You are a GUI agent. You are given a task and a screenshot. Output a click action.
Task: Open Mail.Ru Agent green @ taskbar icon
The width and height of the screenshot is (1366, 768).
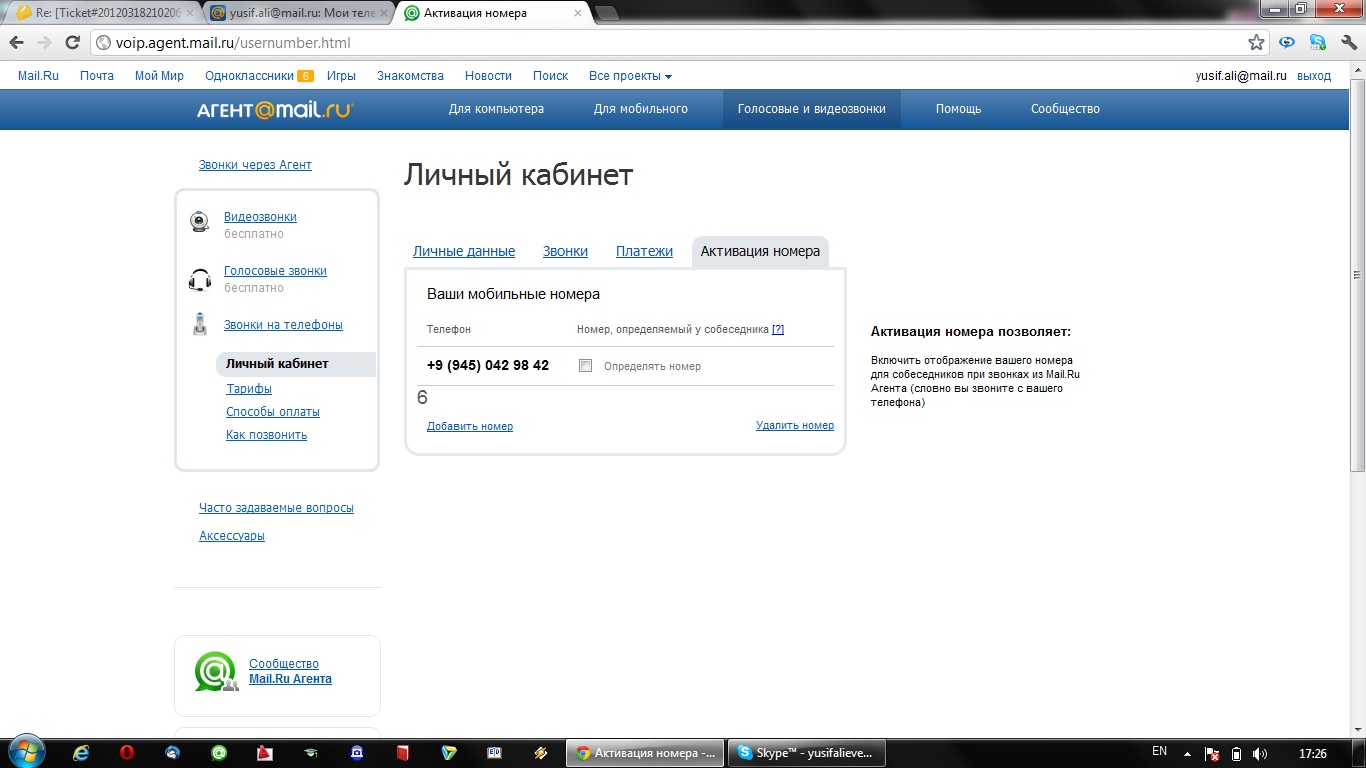(219, 753)
